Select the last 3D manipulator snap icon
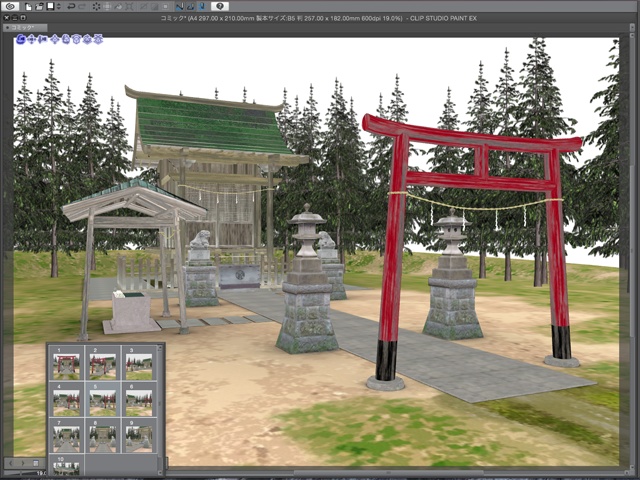Viewport: 640px width, 480px height. [x=98, y=39]
